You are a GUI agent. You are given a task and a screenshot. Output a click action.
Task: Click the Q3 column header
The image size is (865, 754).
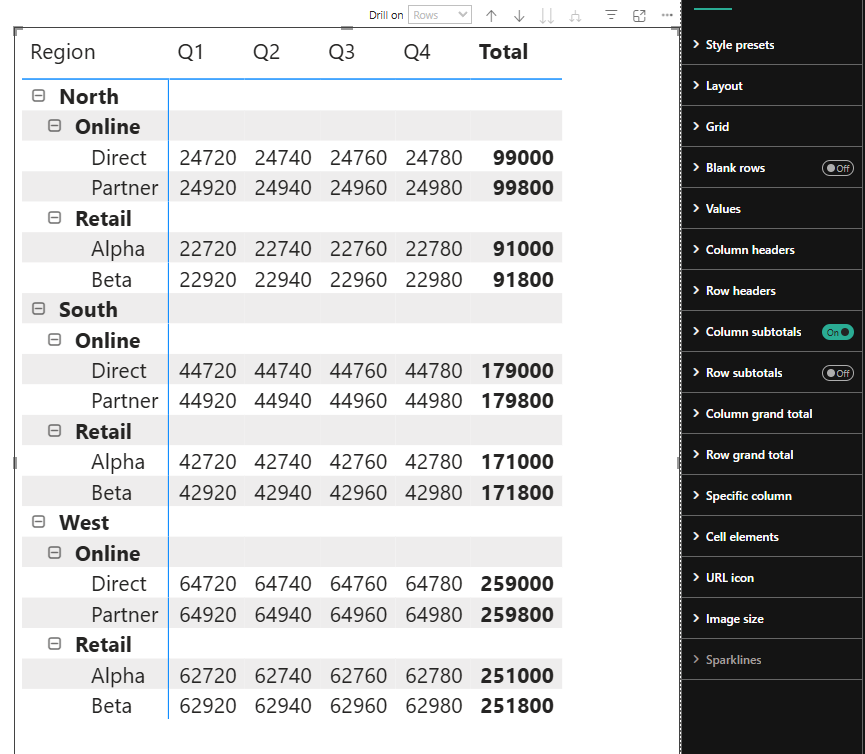pyautogui.click(x=341, y=52)
